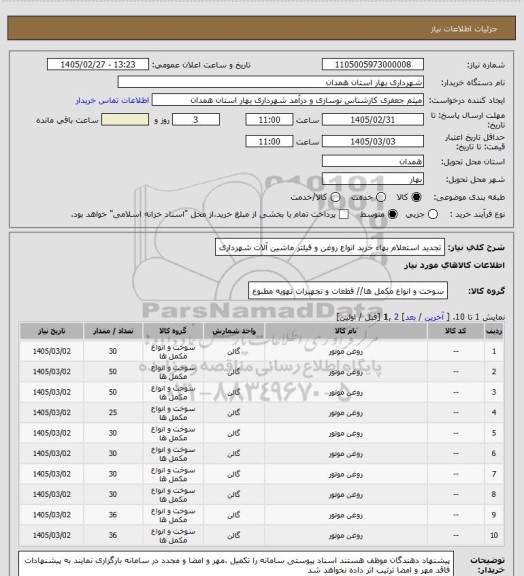Click the گروه کالا column header
524x576 pixels.
click(173, 331)
